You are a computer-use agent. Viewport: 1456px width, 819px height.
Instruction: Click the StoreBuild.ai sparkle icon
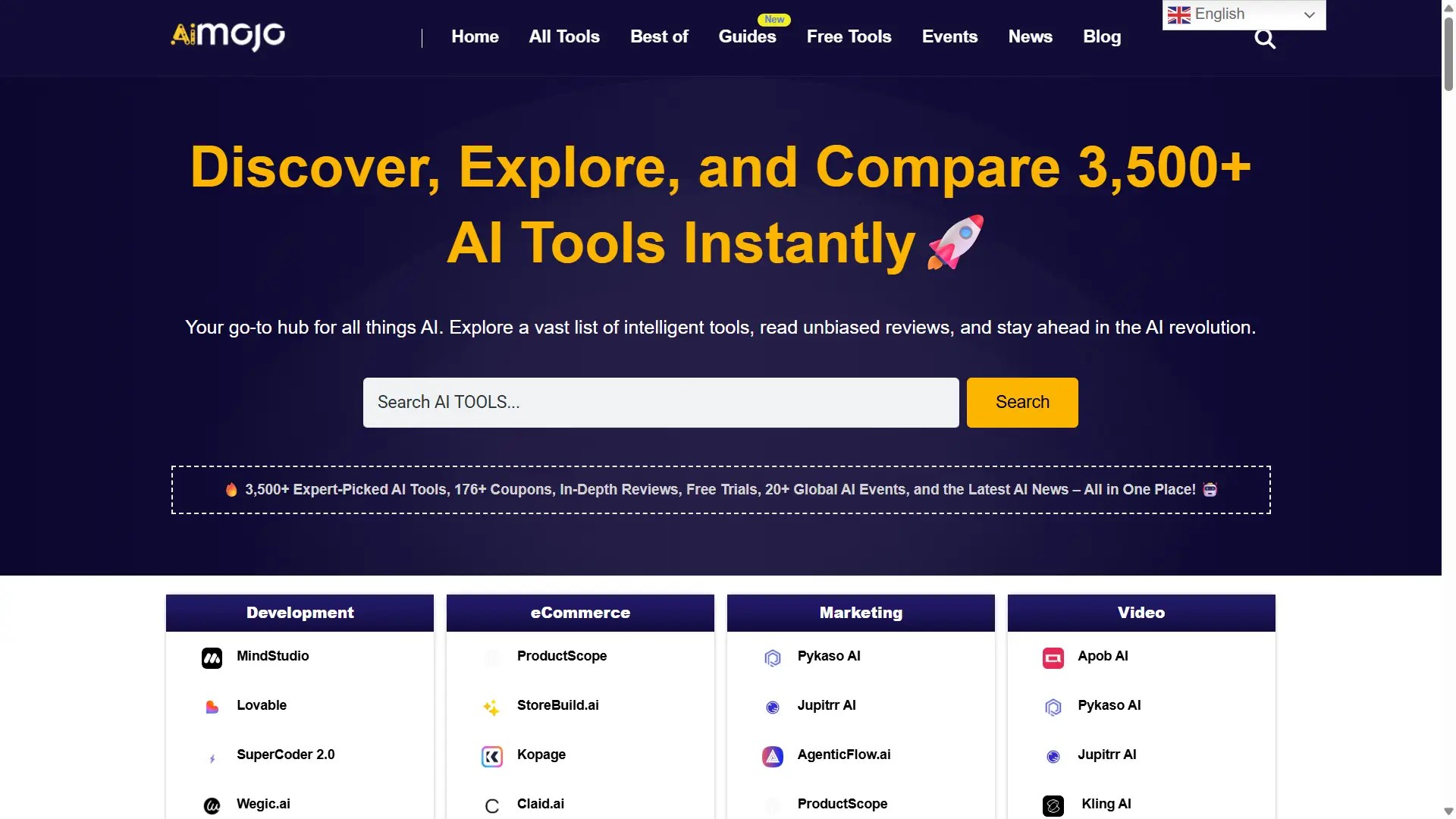pos(491,708)
